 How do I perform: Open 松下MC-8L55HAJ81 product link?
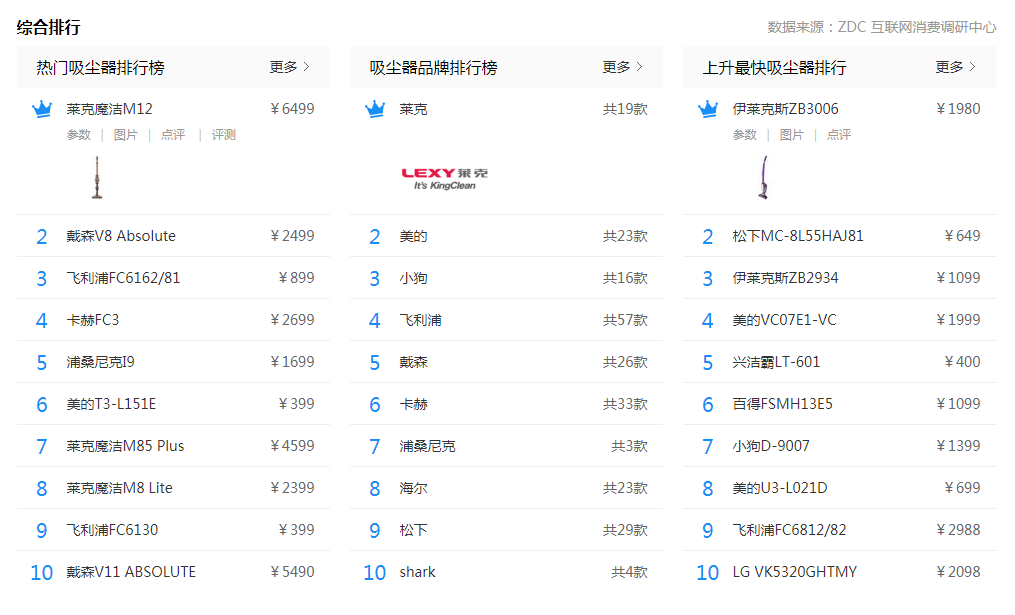coord(798,236)
